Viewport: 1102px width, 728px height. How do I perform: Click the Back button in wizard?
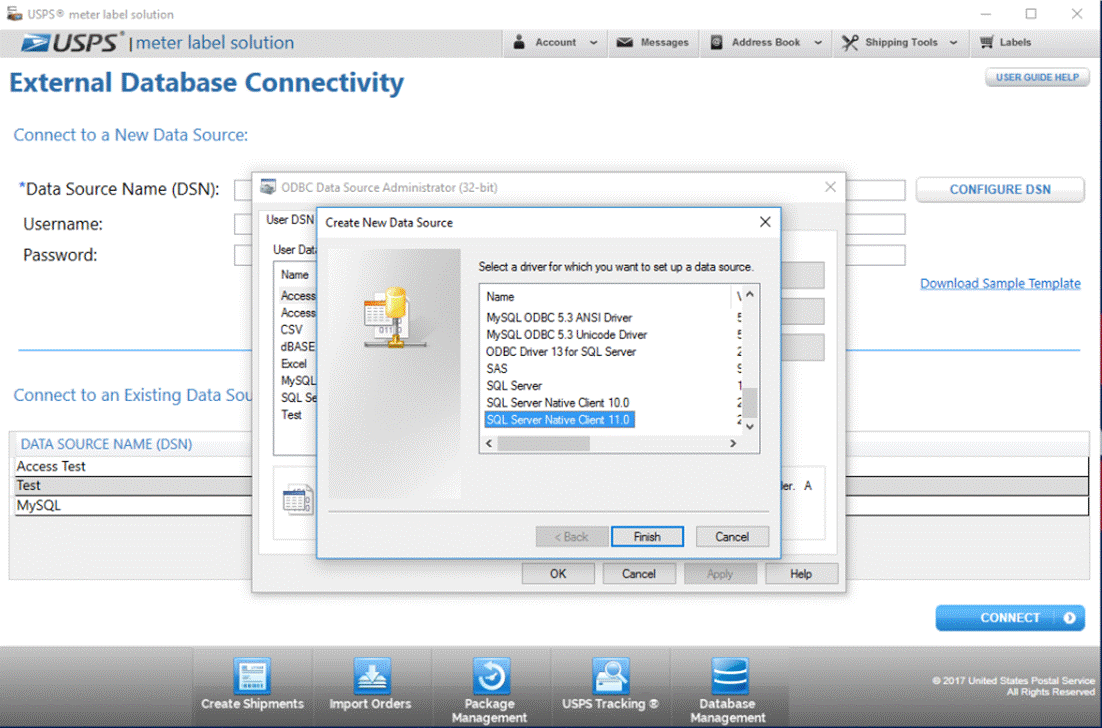click(572, 537)
